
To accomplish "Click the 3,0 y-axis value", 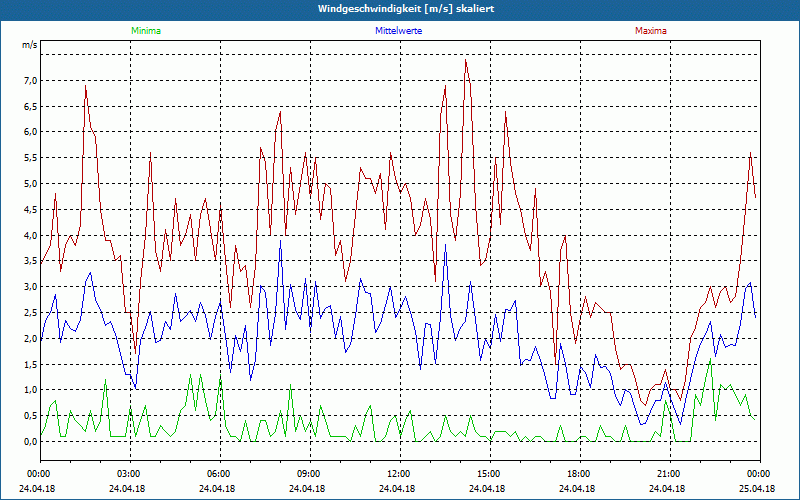I will [x=30, y=287].
